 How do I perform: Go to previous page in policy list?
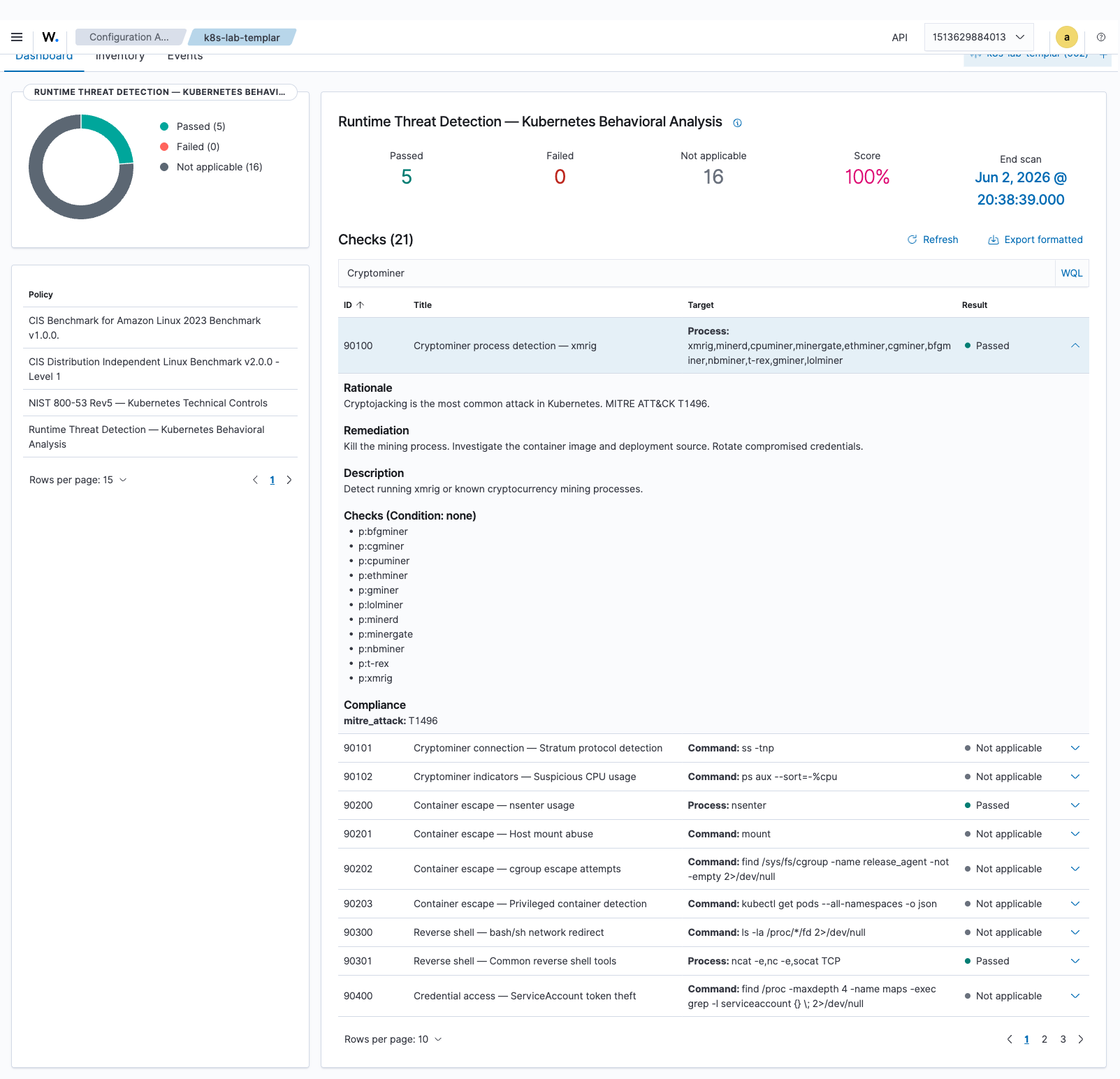255,480
